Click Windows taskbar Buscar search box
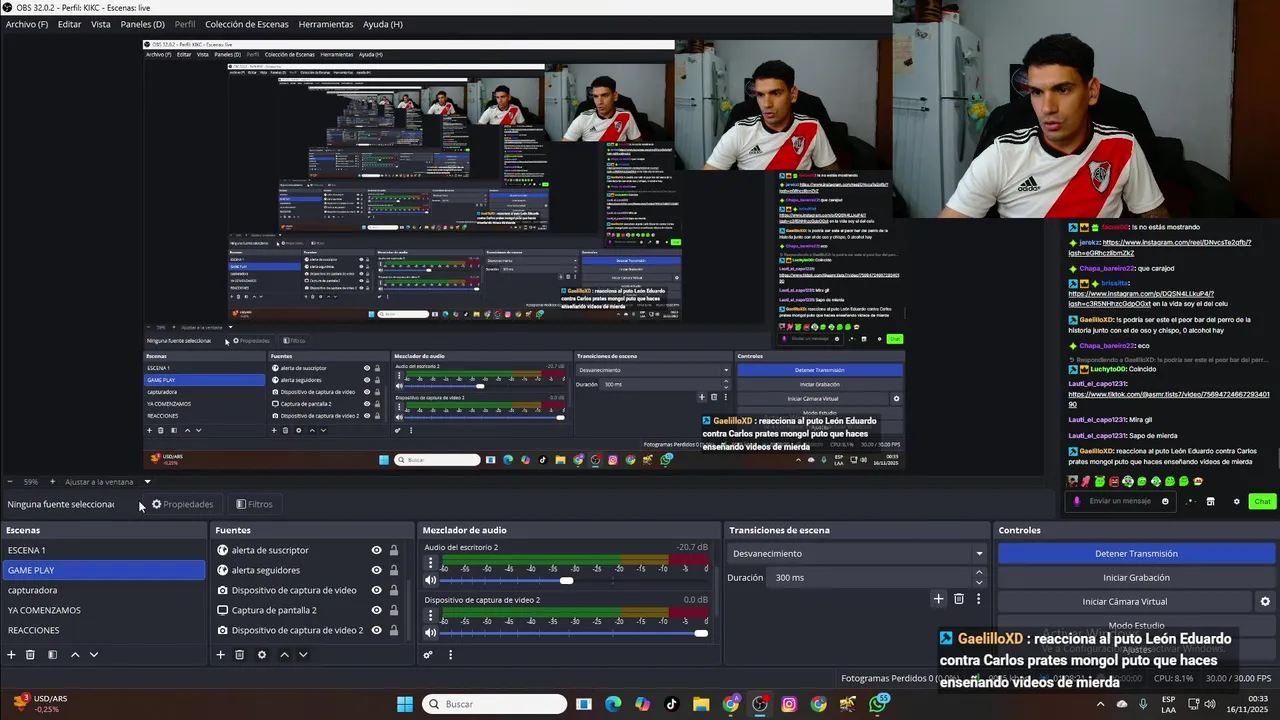The height and width of the screenshot is (720, 1280). [496, 704]
